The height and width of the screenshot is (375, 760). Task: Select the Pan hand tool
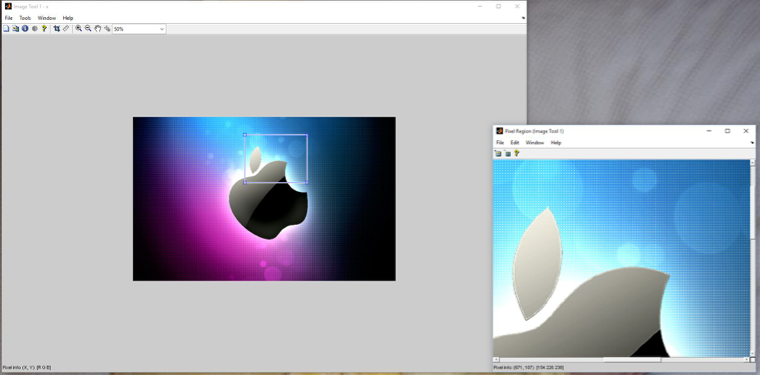pyautogui.click(x=97, y=29)
